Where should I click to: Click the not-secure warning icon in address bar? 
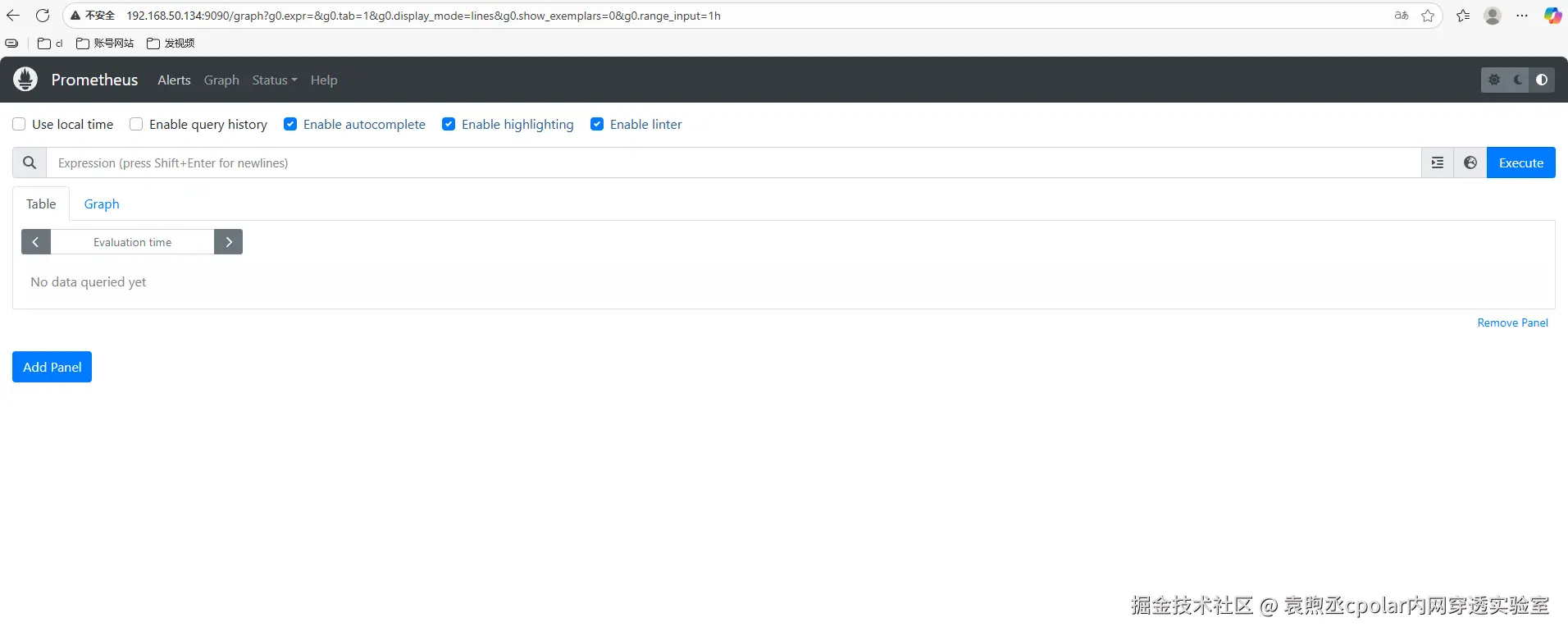point(75,16)
